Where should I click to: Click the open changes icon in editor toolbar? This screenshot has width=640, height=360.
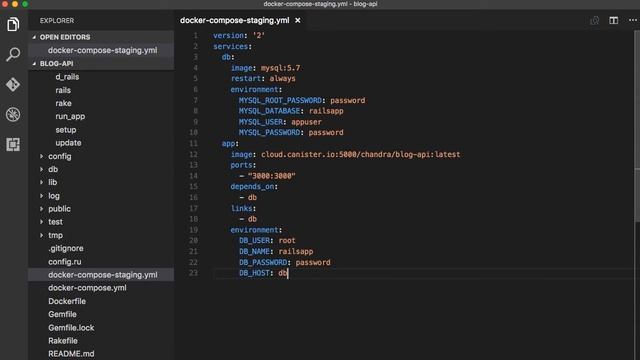595,20
